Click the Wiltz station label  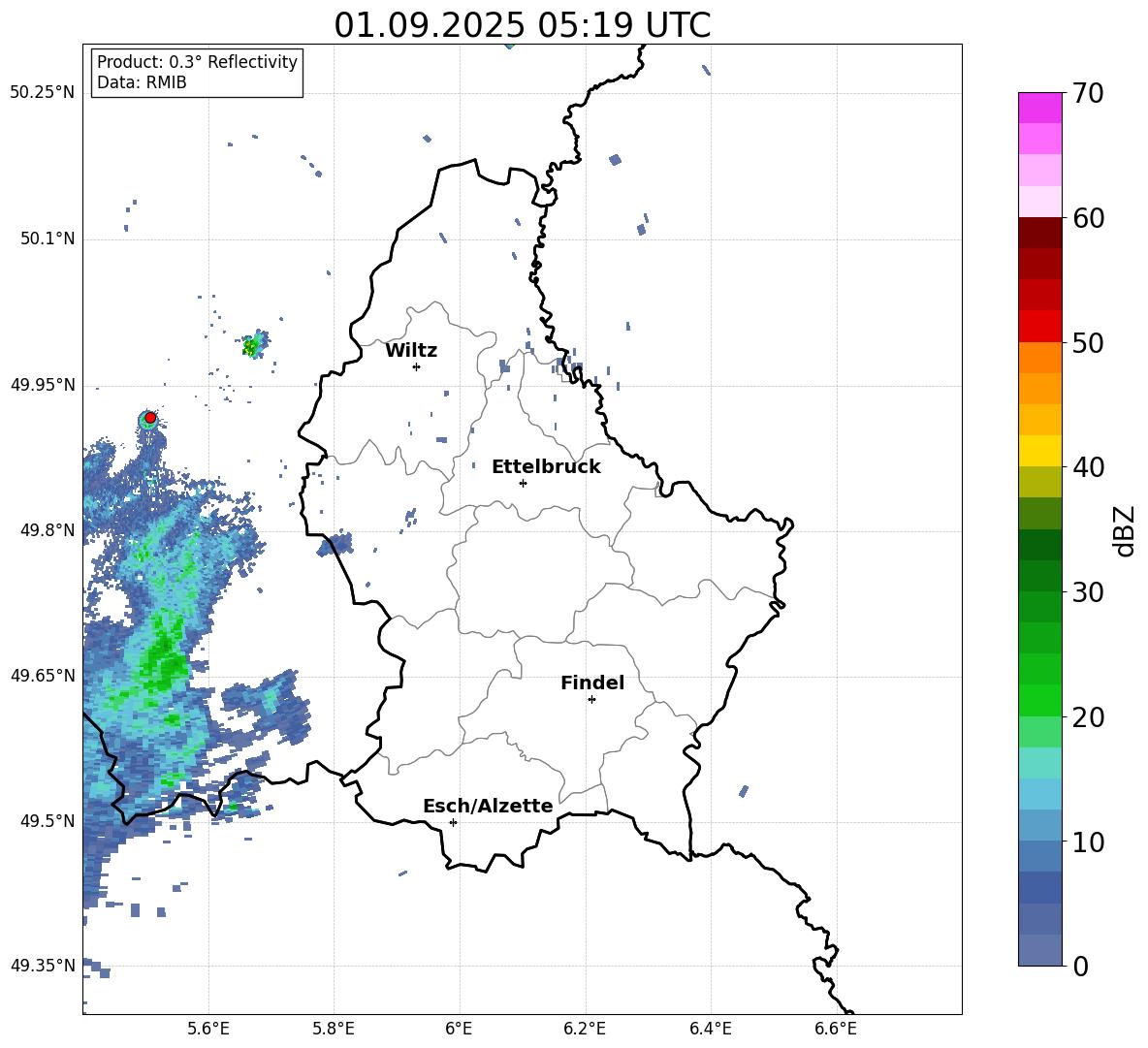[411, 351]
